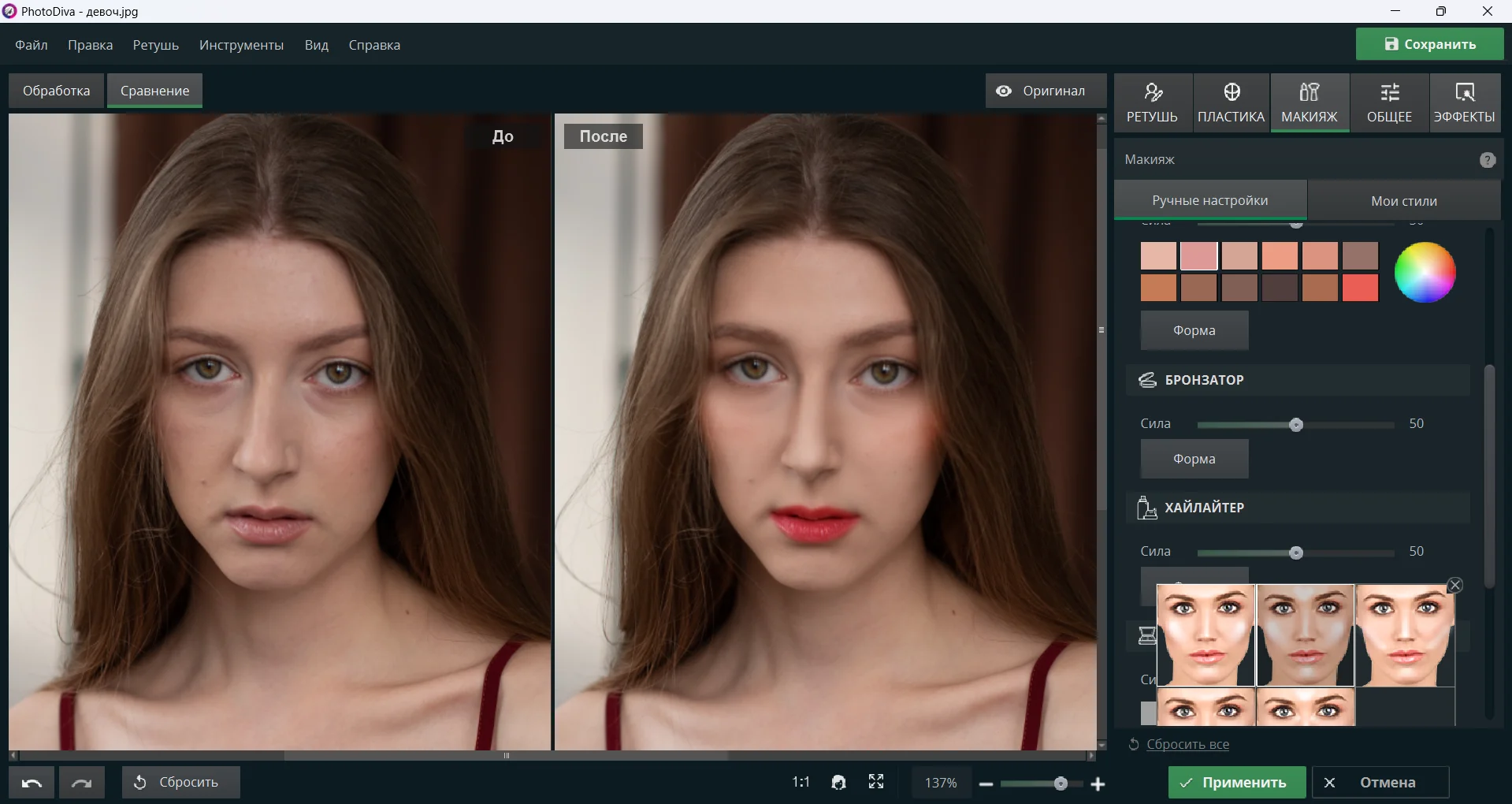Click the undo arrow button
This screenshot has width=1512, height=804.
pyautogui.click(x=32, y=783)
